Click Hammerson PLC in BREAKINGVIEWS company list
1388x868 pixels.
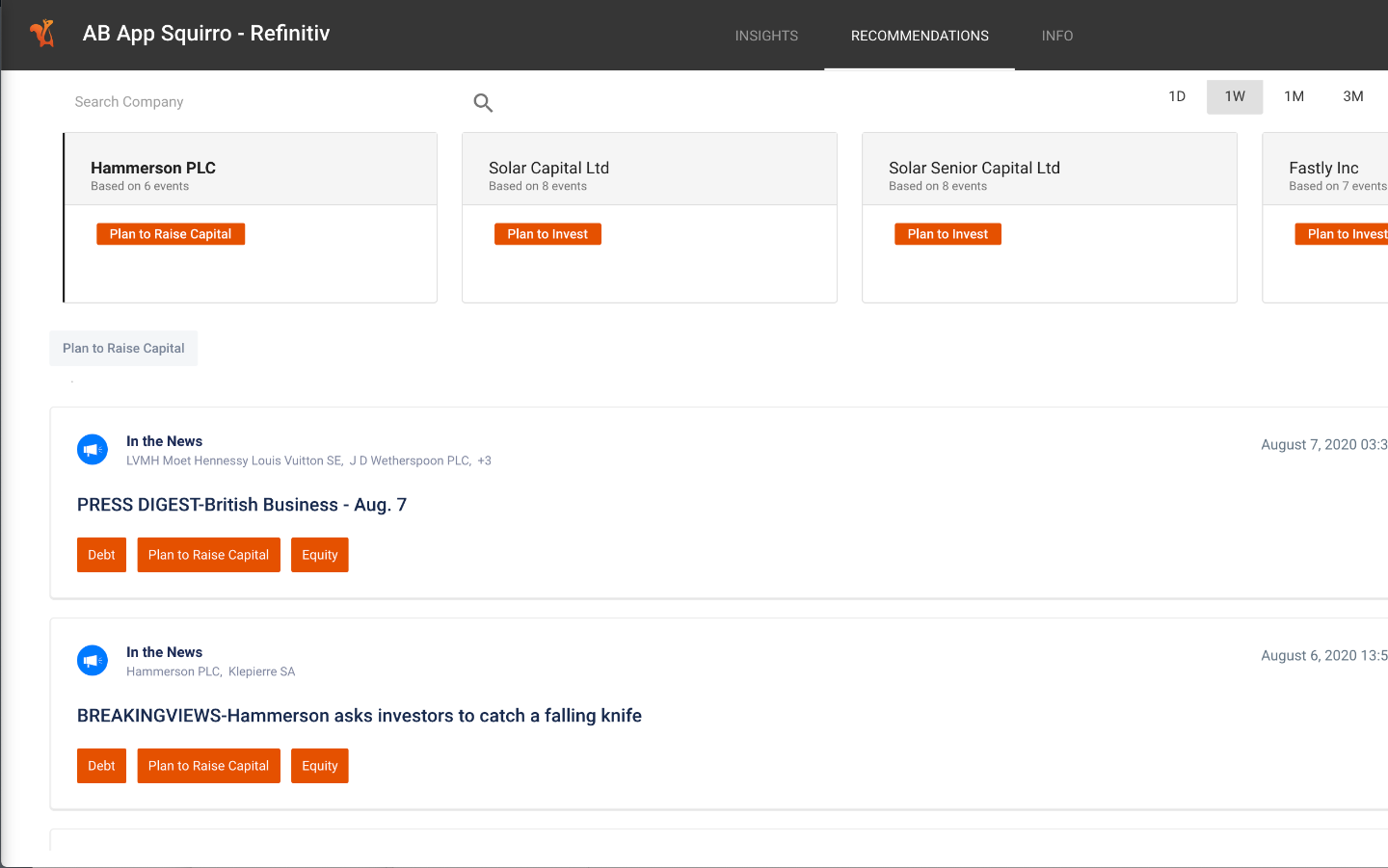click(x=173, y=671)
